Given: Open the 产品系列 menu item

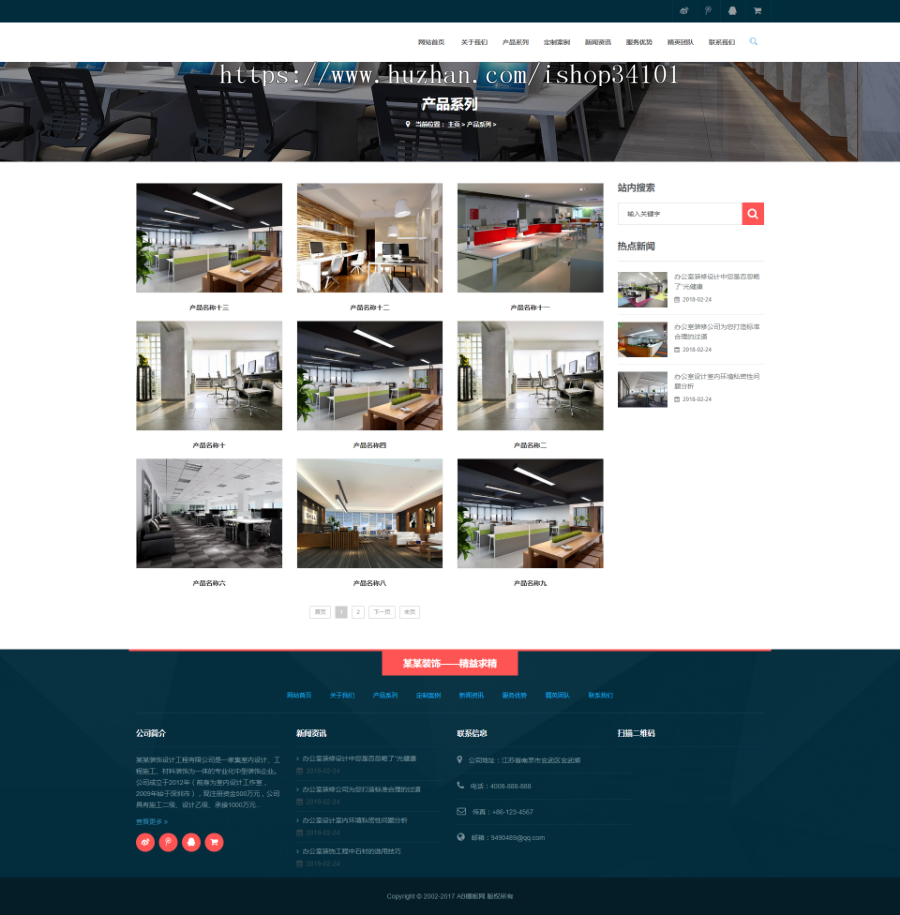Looking at the screenshot, I should pos(513,42).
